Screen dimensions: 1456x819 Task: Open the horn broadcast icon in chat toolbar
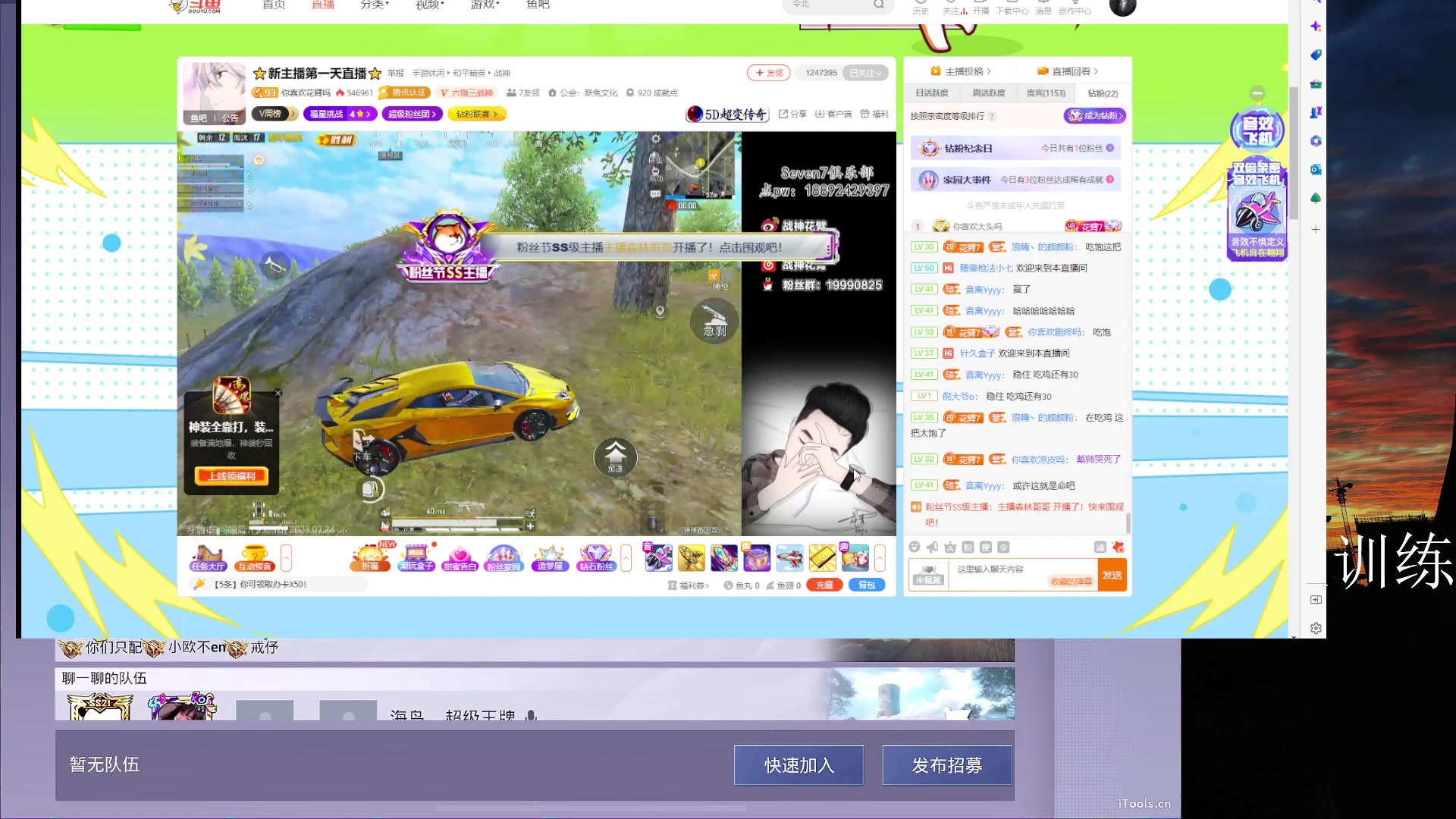tap(932, 547)
